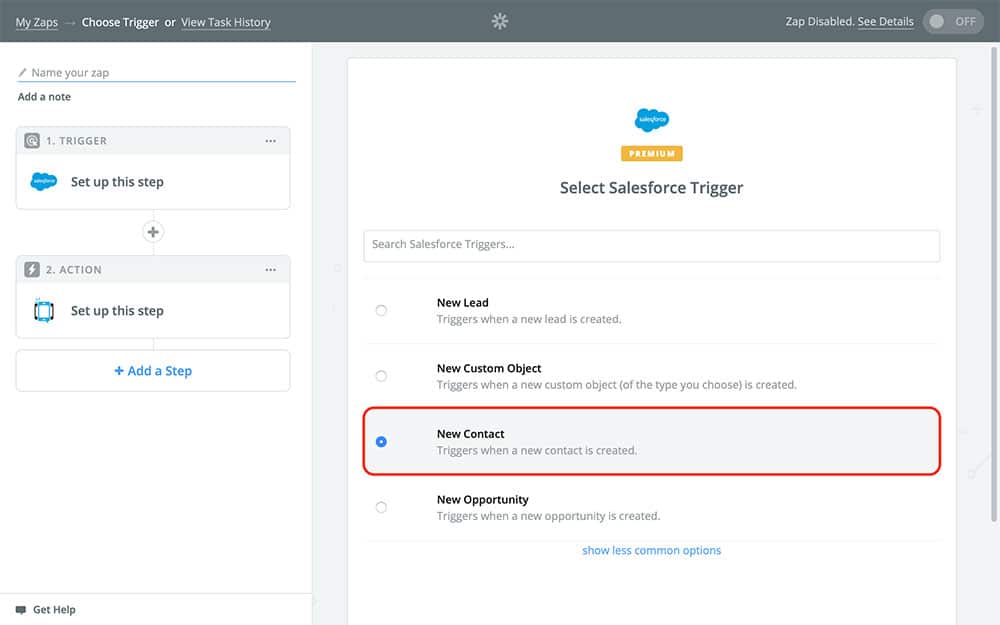Click the trigger step icon beside '1. TRIGGER'
Viewport: 1000px width, 625px height.
point(32,141)
